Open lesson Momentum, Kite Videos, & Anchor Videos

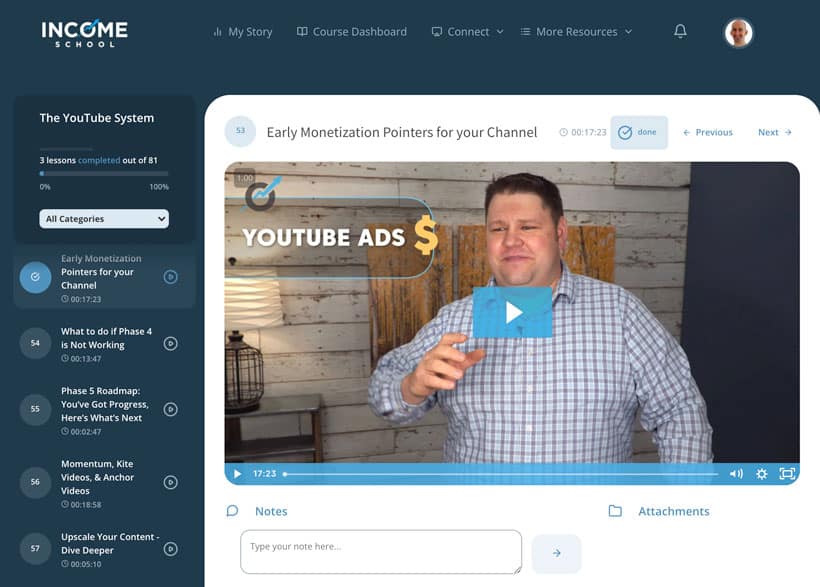click(97, 477)
